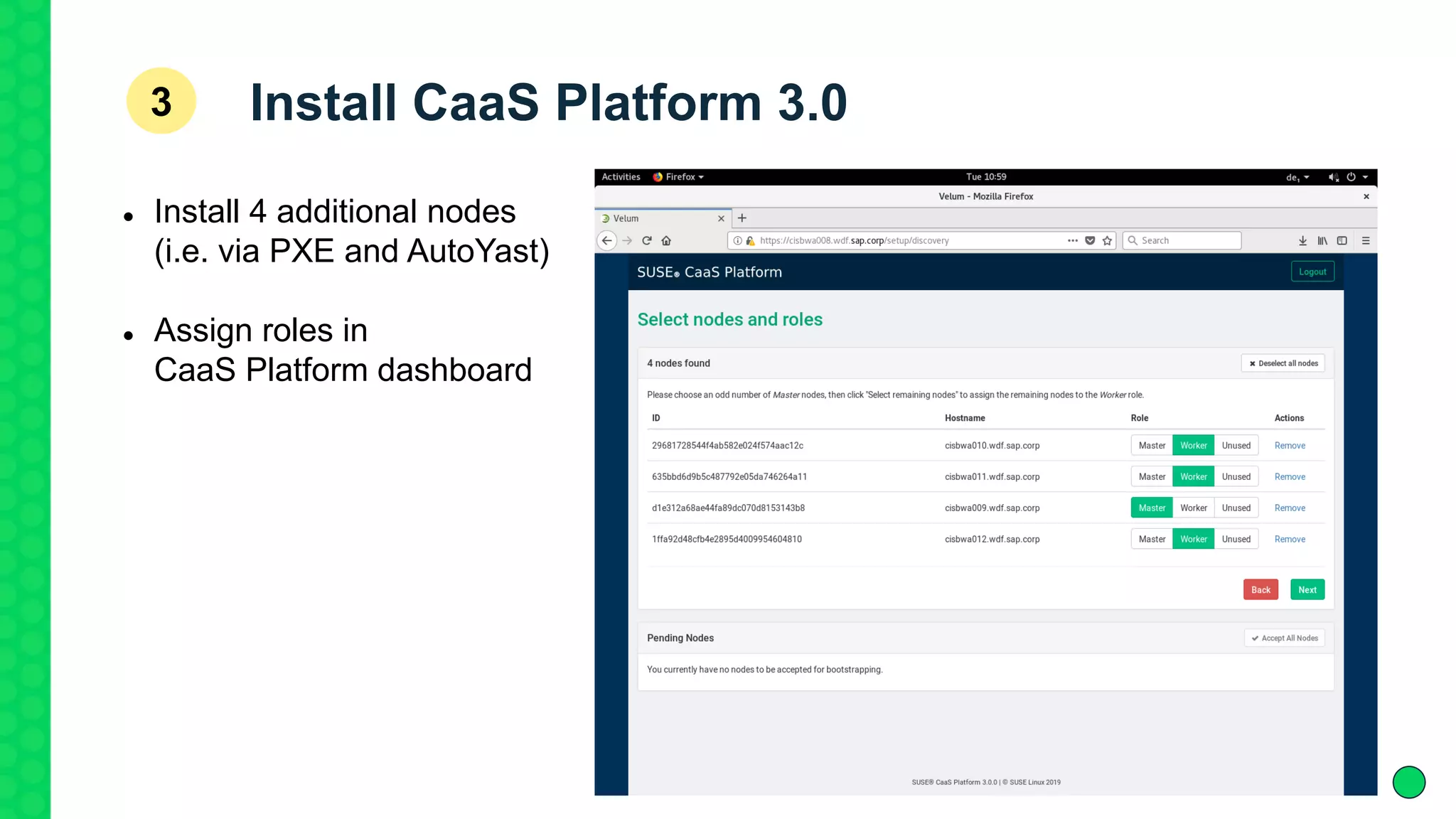Click the browser back arrow button
This screenshot has width=1456, height=819.
coord(606,240)
